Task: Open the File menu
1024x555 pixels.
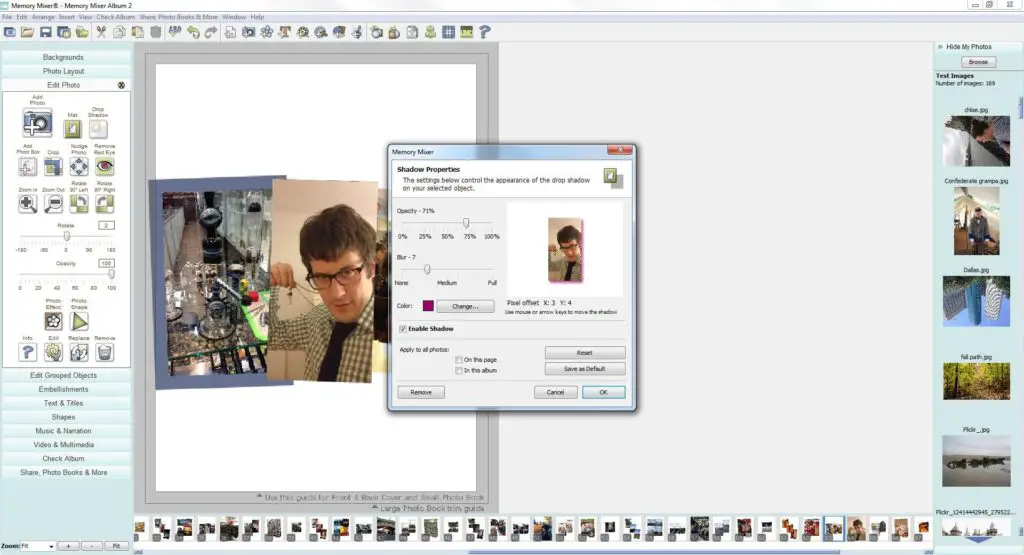Action: pos(7,17)
